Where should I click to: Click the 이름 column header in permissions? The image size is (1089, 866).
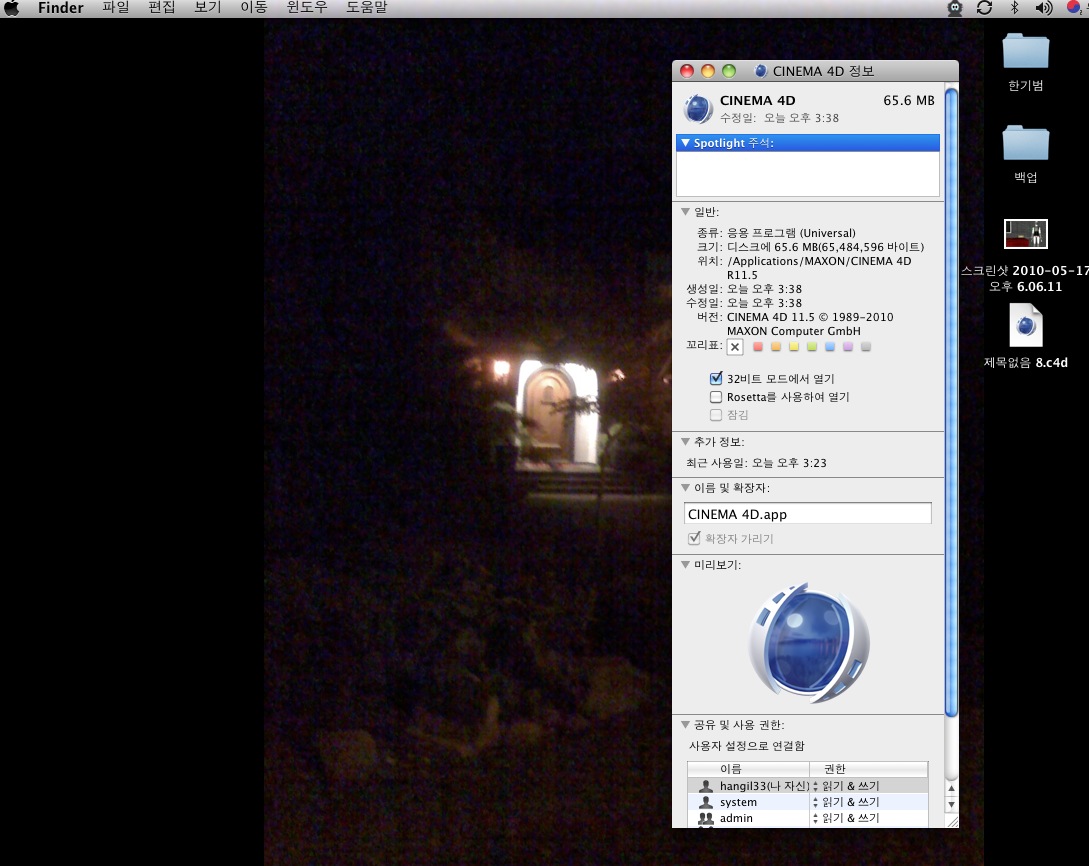point(748,769)
